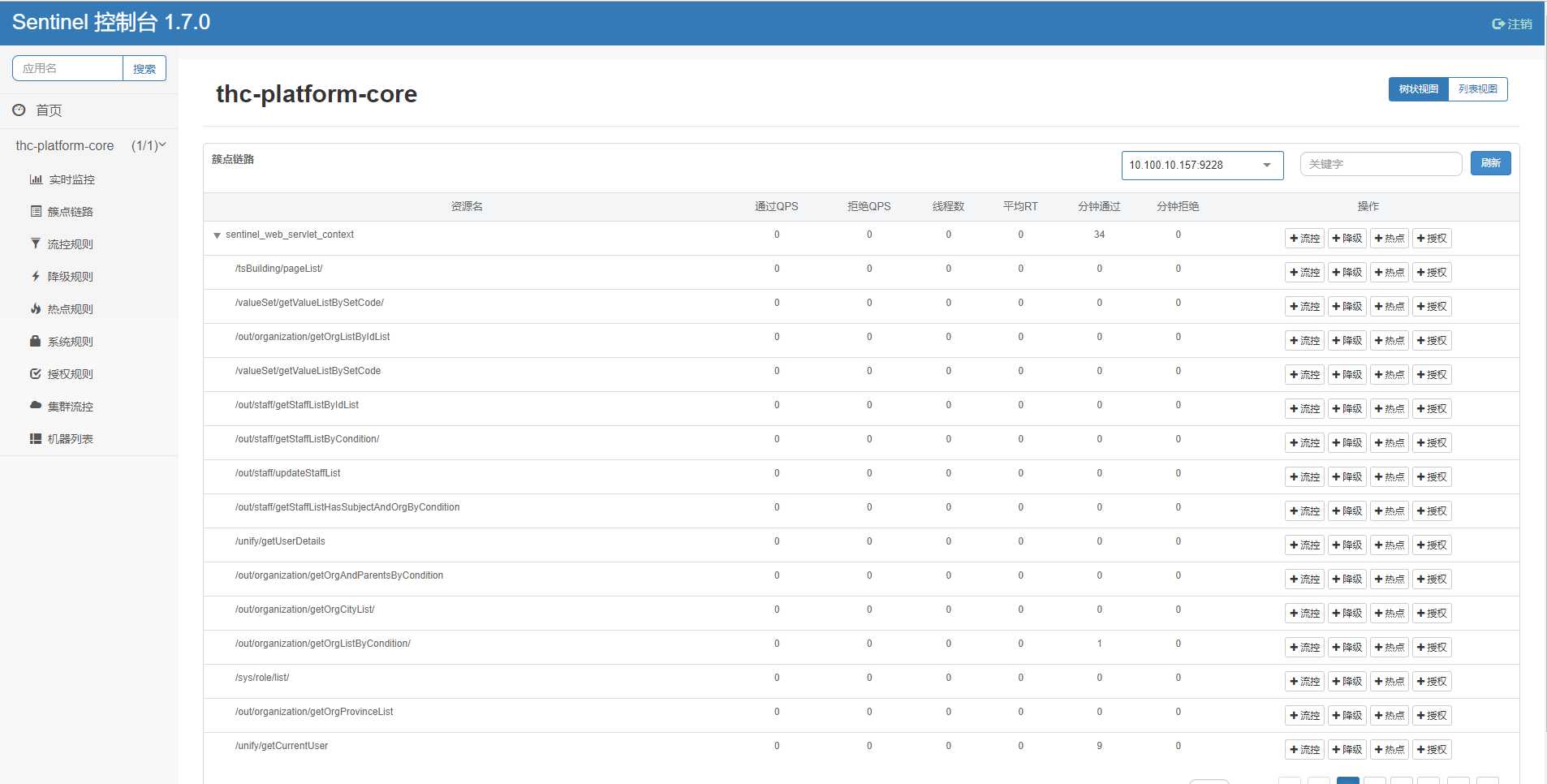Open machine dropdown 10.100.10.157:9228

click(1202, 166)
